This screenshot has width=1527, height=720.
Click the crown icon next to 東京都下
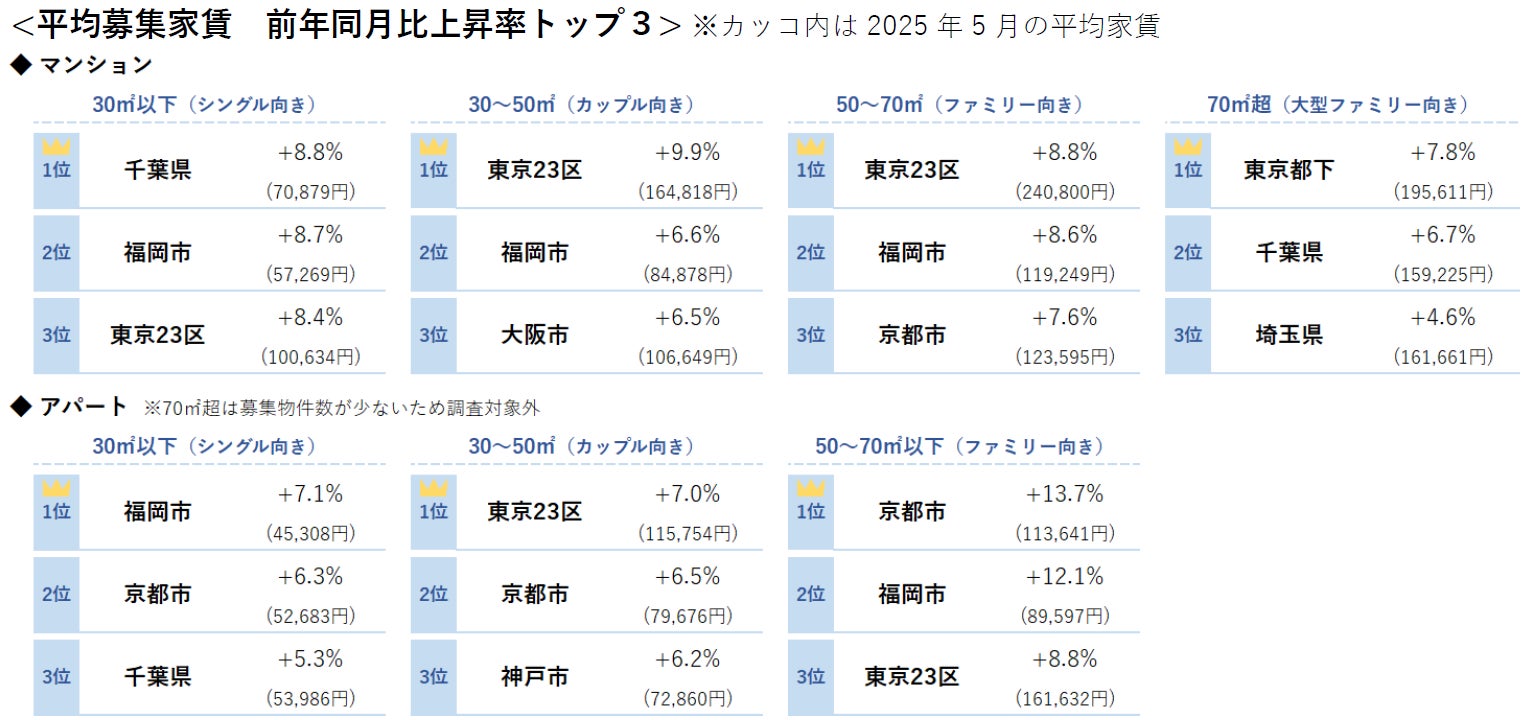click(1187, 147)
